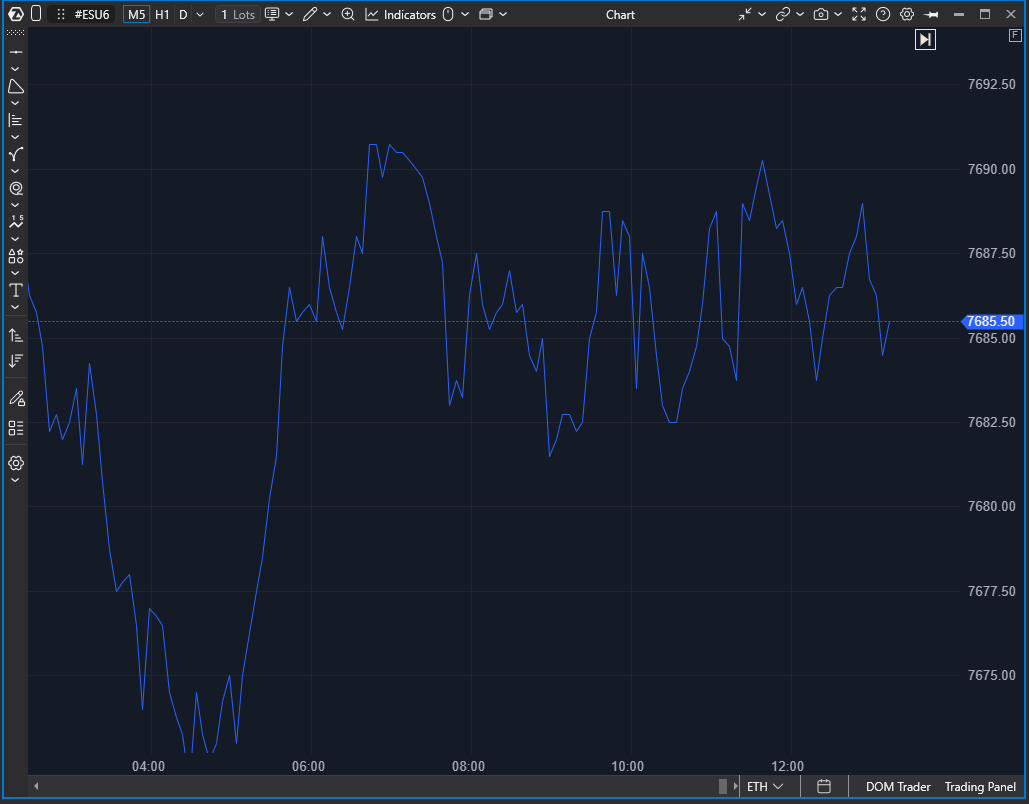The image size is (1029, 804).
Task: Expand the volume profile tools chevron
Action: coord(16,137)
